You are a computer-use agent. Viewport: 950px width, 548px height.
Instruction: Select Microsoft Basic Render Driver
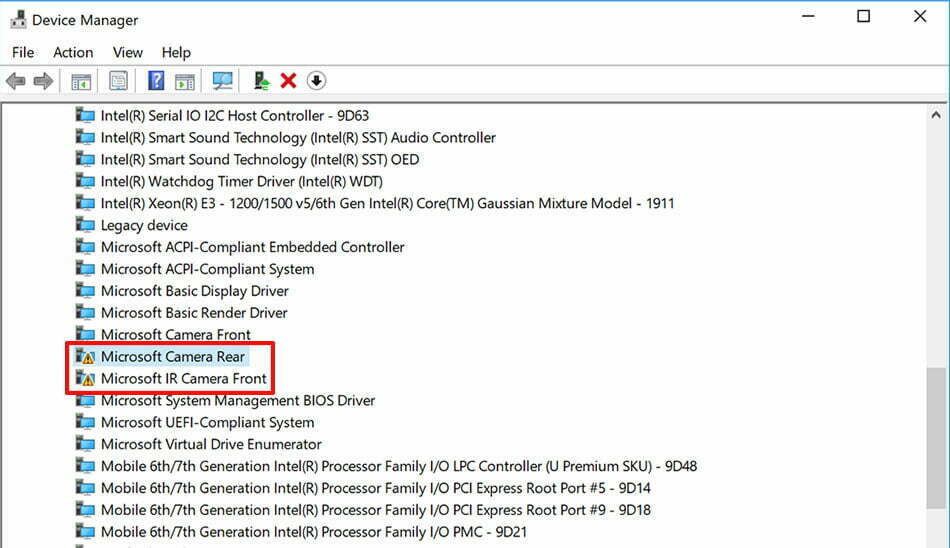click(194, 312)
